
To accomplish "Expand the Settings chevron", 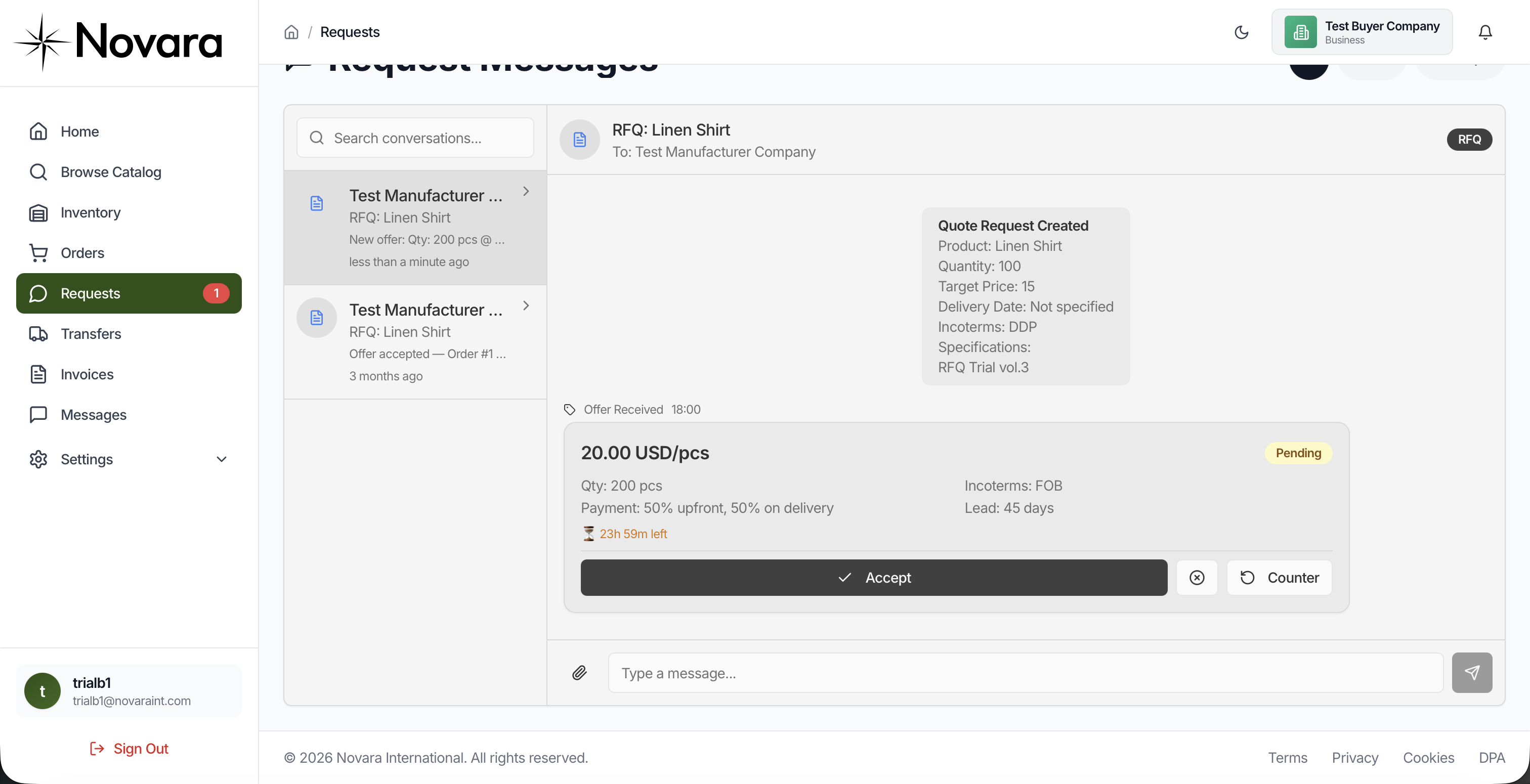I will 222,459.
